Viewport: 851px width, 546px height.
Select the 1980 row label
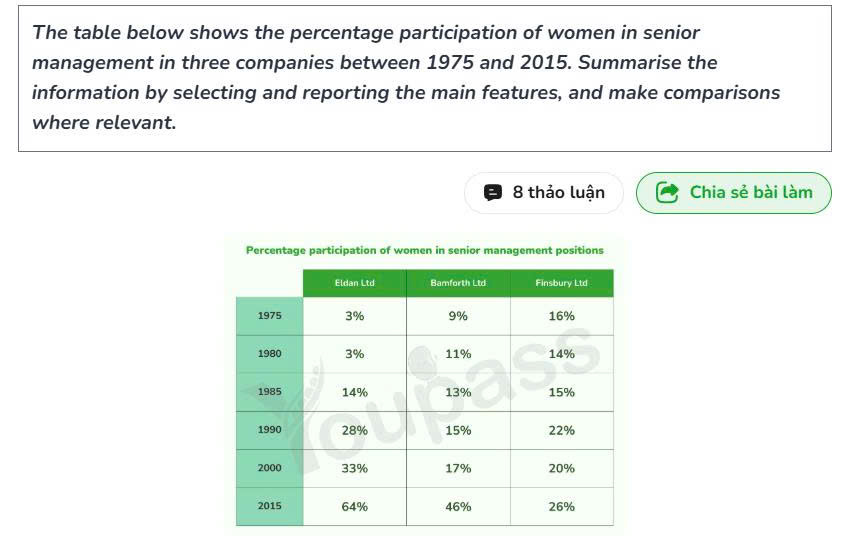270,354
